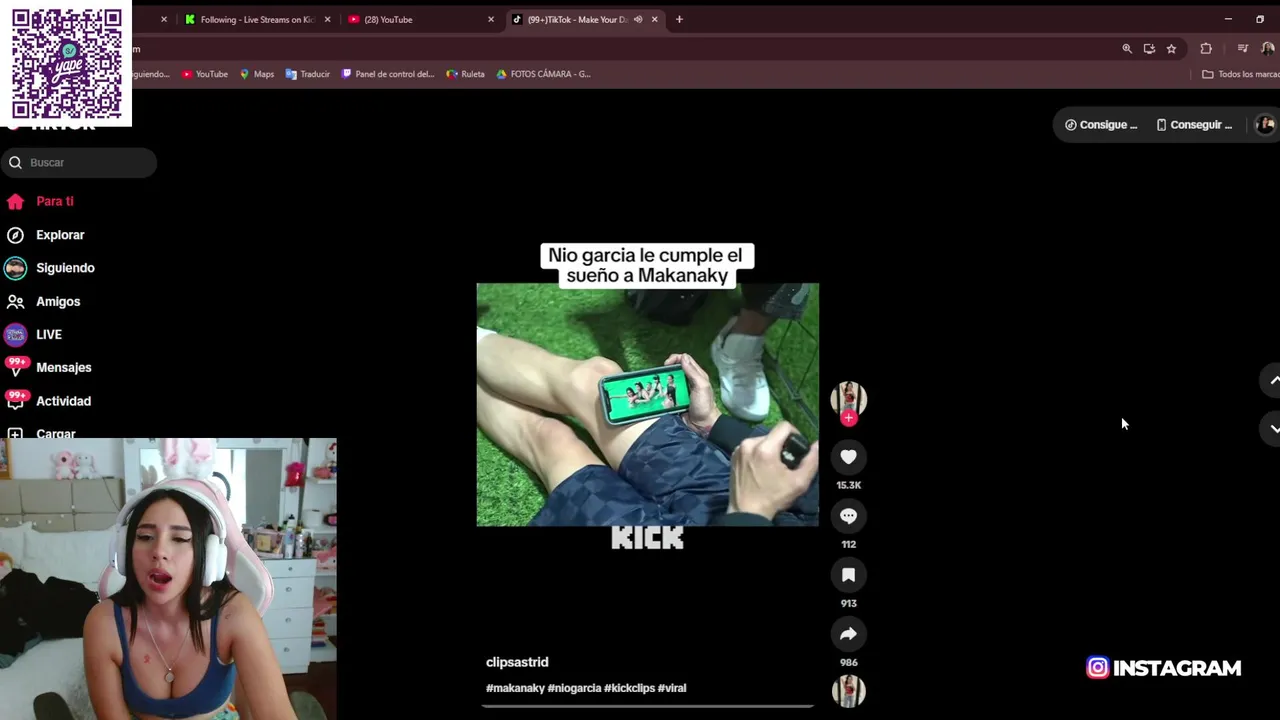Open the Ruleta bookmark

[466, 74]
